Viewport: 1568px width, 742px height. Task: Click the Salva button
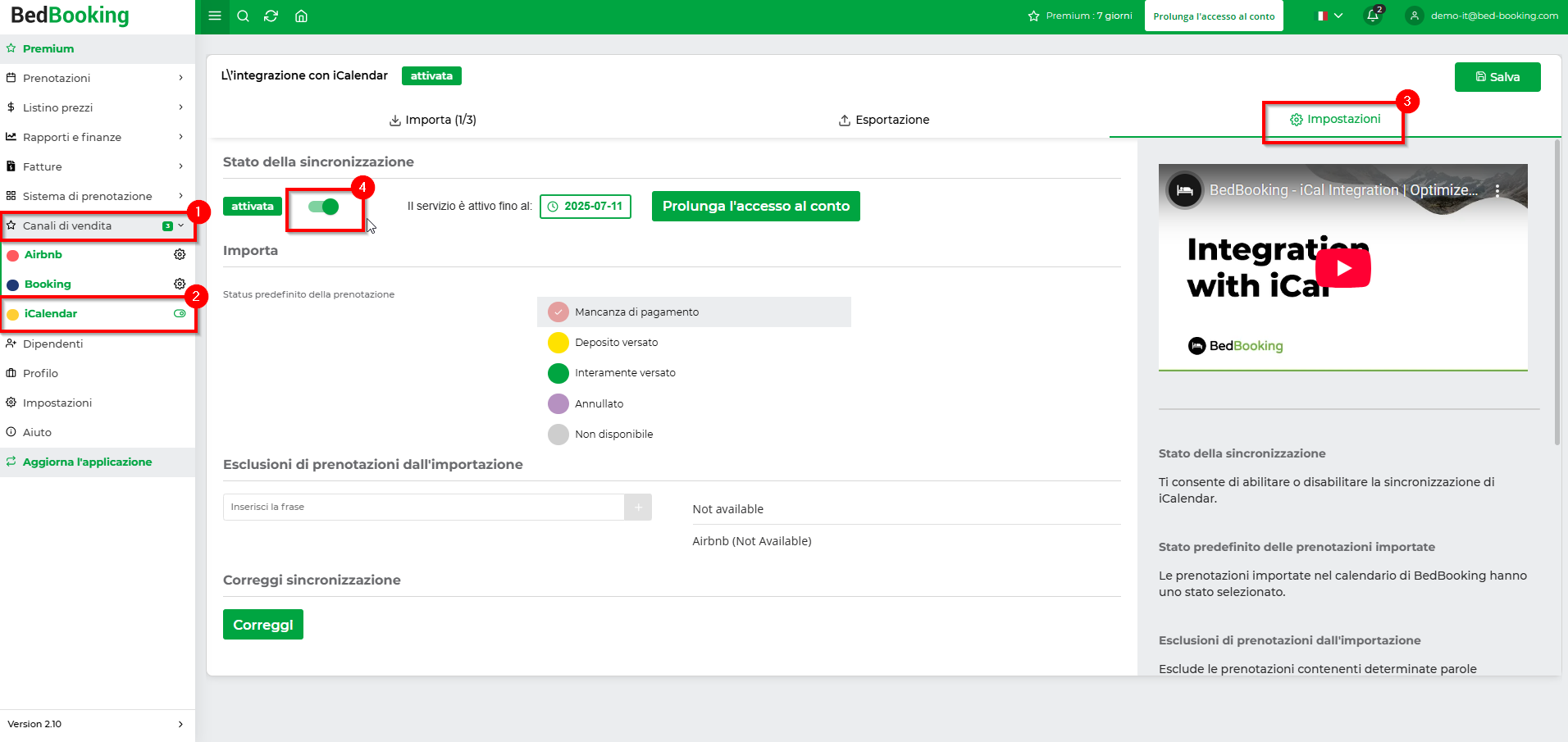click(1497, 77)
